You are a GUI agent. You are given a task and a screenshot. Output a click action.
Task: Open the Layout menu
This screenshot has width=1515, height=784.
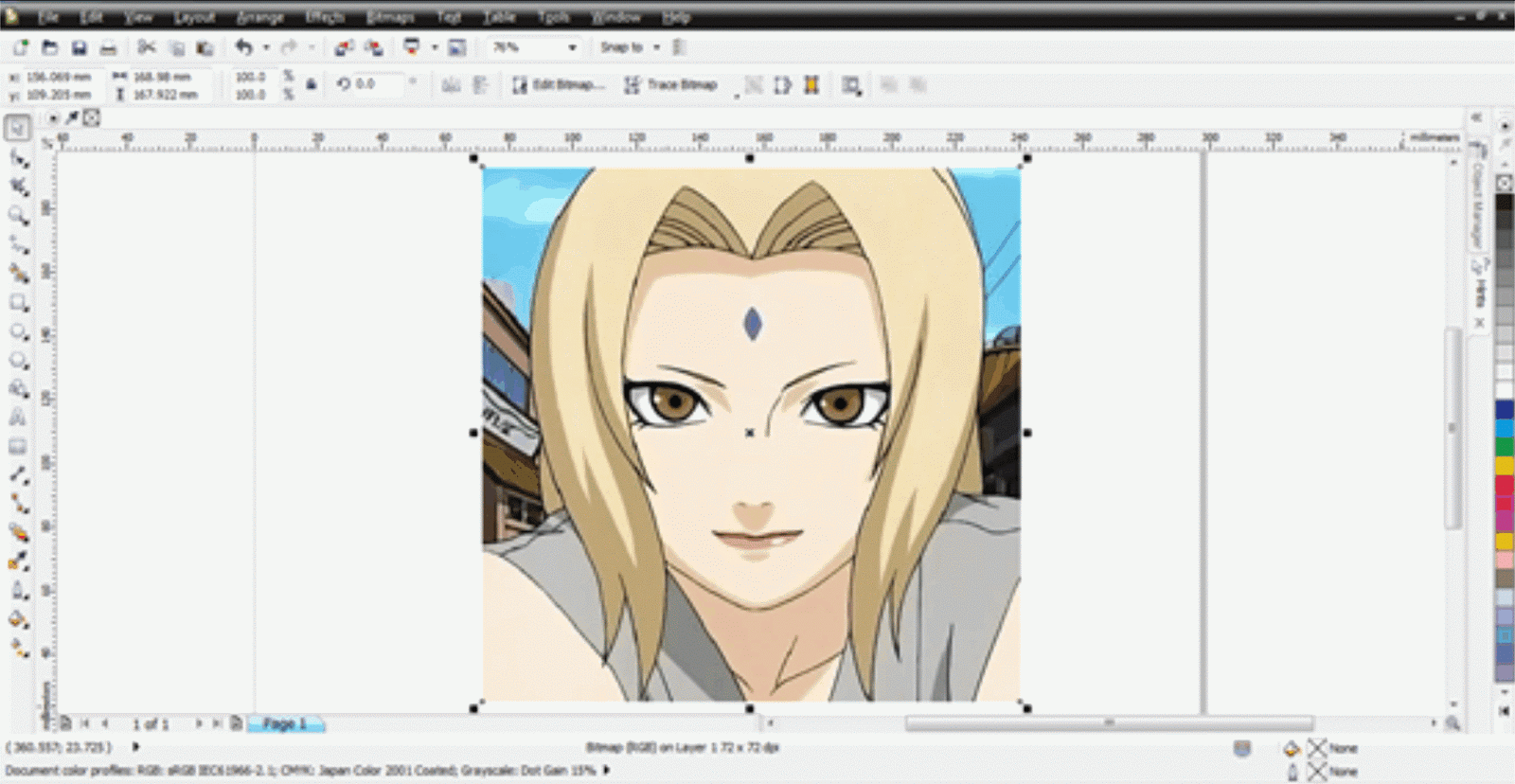tap(194, 17)
